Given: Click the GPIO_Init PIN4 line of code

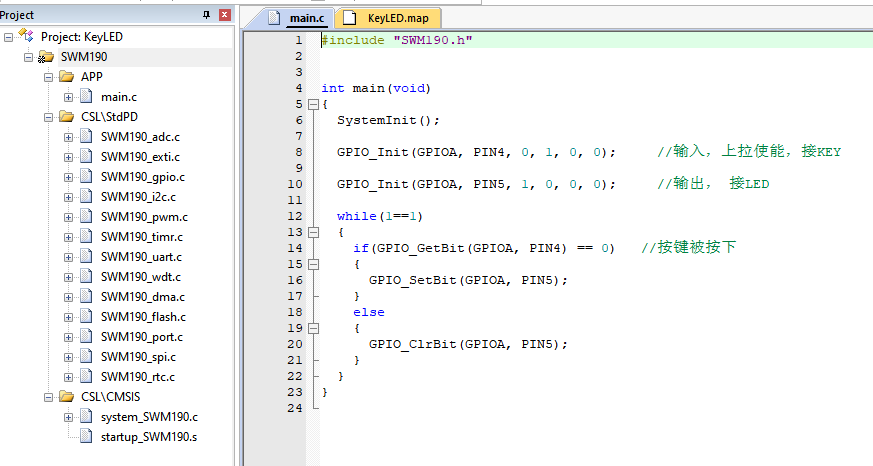Looking at the screenshot, I should coord(476,152).
